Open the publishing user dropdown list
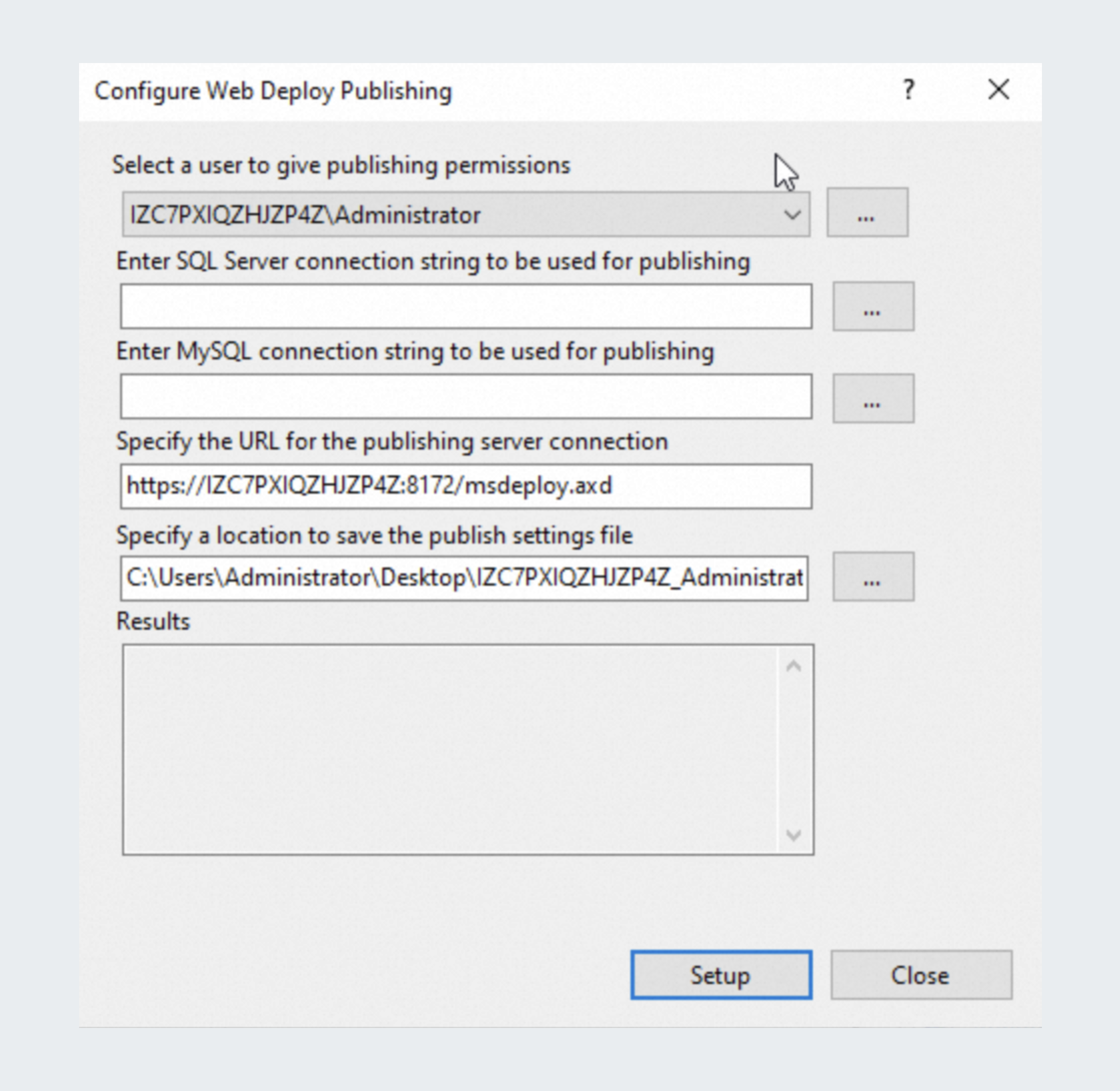This screenshot has height=1091, width=1120. pos(466,215)
